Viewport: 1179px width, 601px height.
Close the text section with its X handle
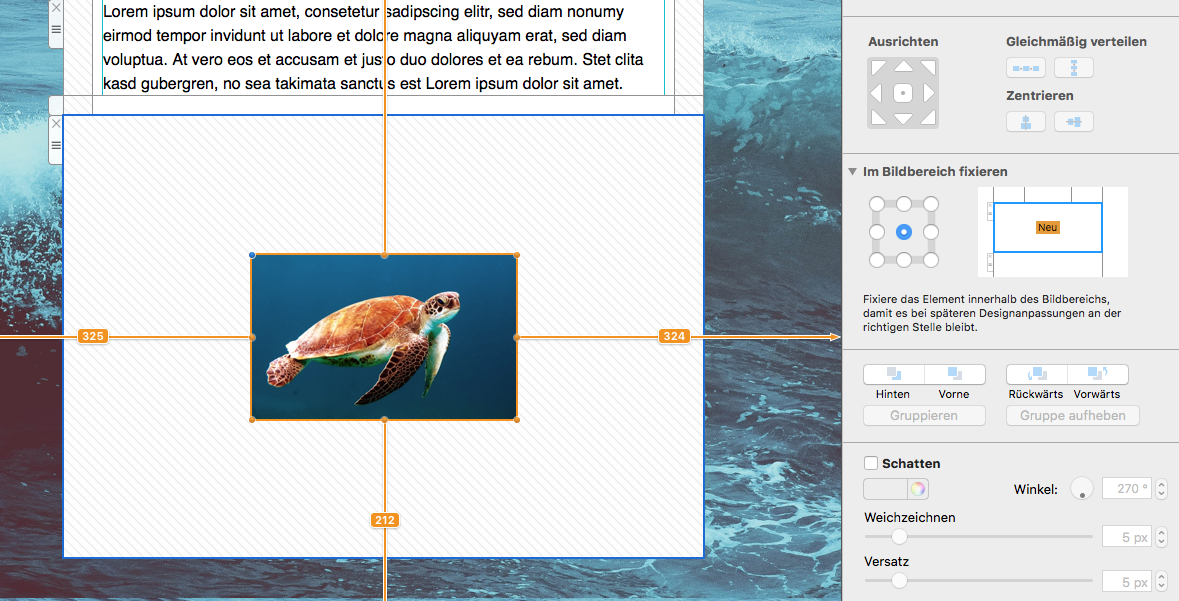pyautogui.click(x=56, y=8)
